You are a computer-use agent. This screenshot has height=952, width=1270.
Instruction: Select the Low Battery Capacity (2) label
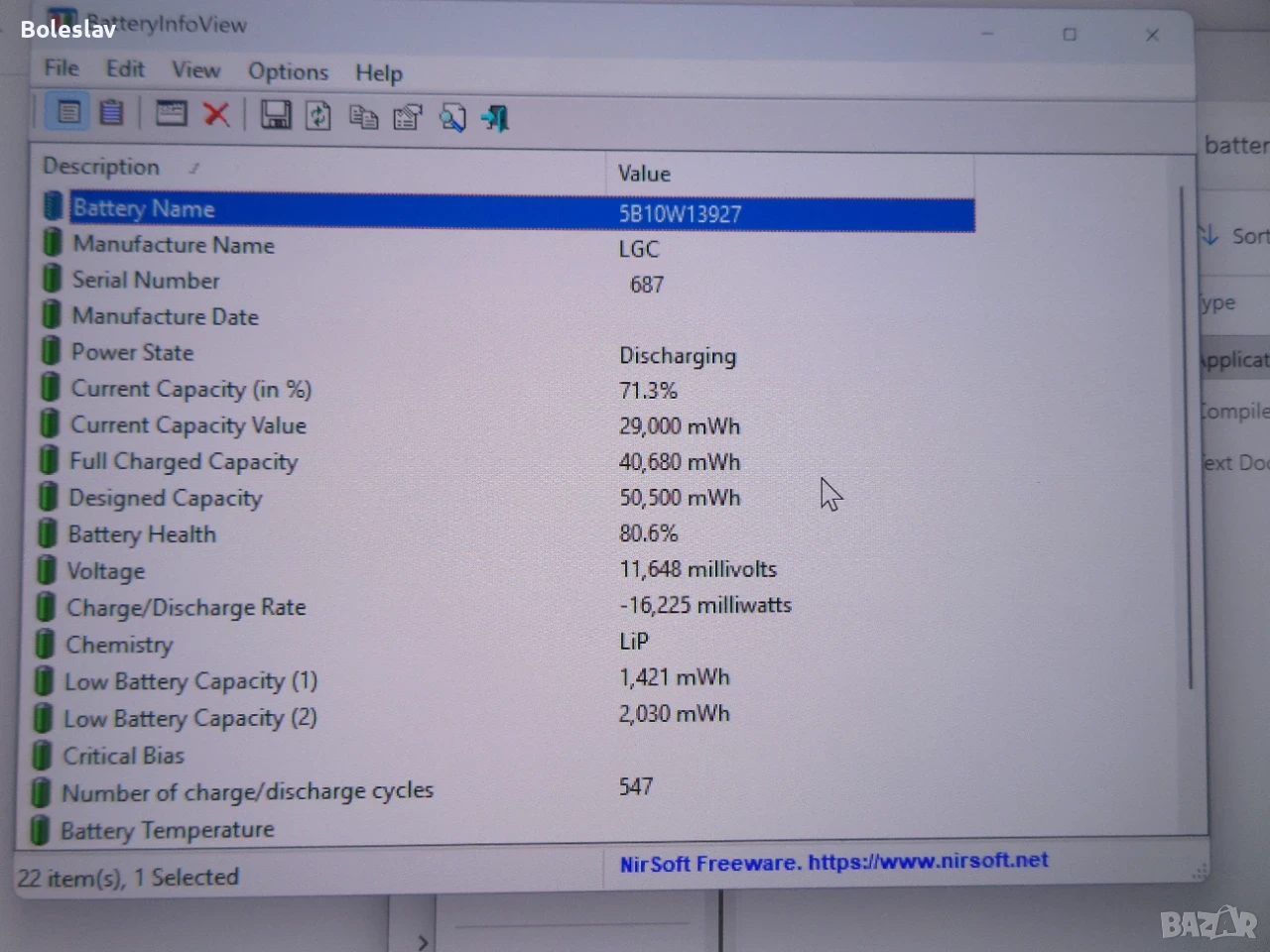tap(190, 718)
